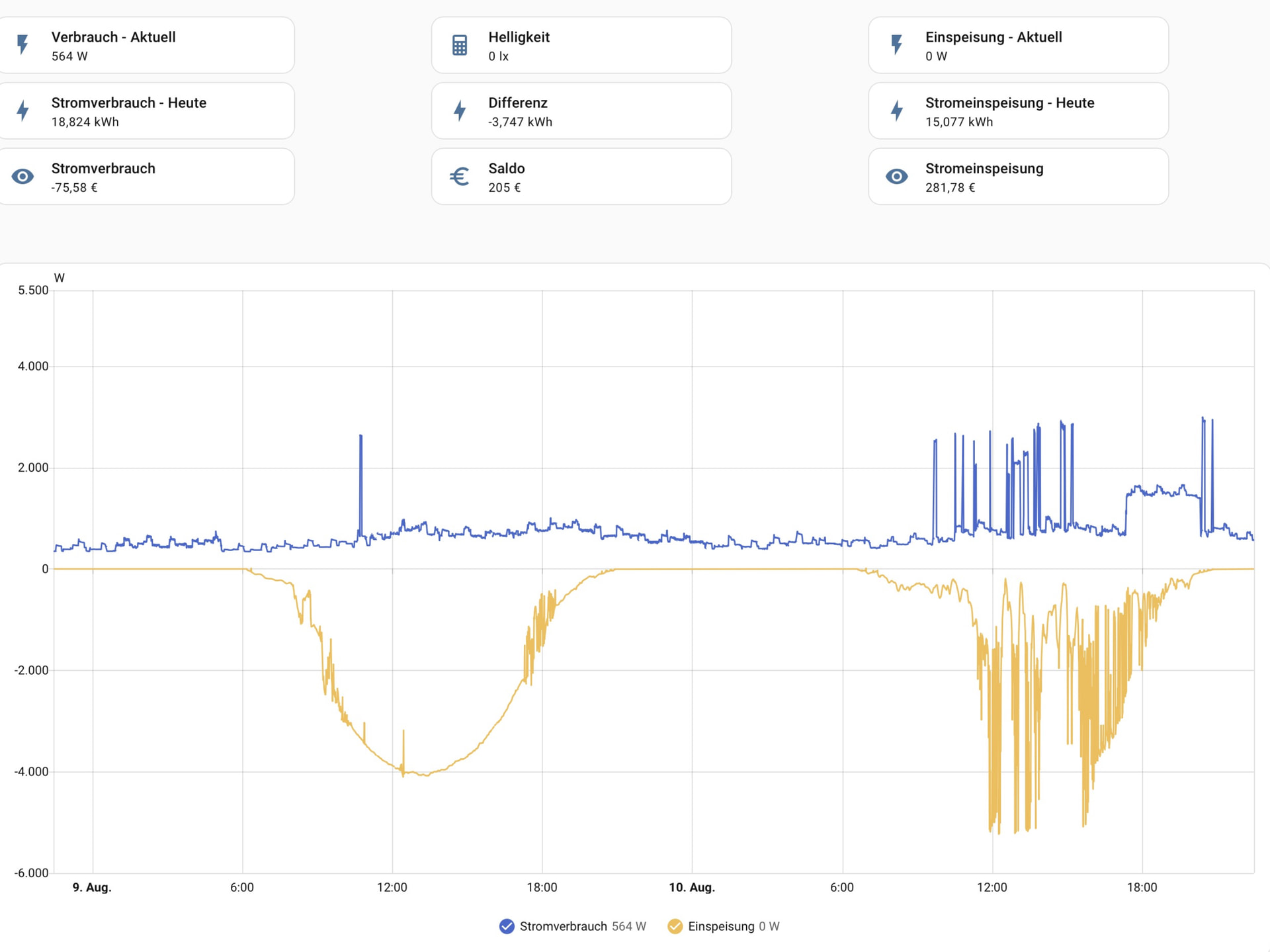Toggle the Stromverbrauch series checkbox in legend
This screenshot has width=1270, height=952.
(507, 926)
